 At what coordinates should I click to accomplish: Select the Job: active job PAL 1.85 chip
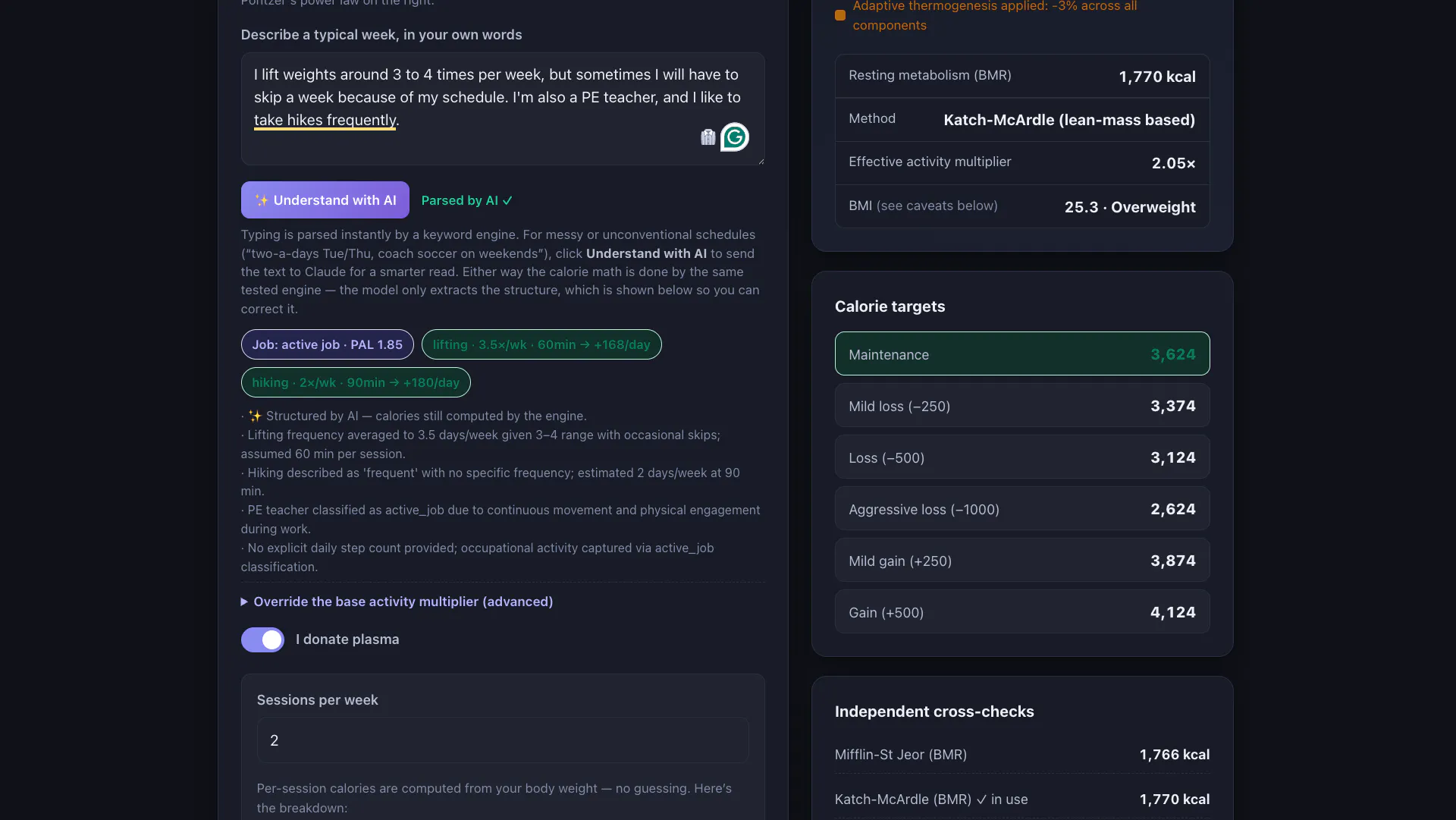327,344
